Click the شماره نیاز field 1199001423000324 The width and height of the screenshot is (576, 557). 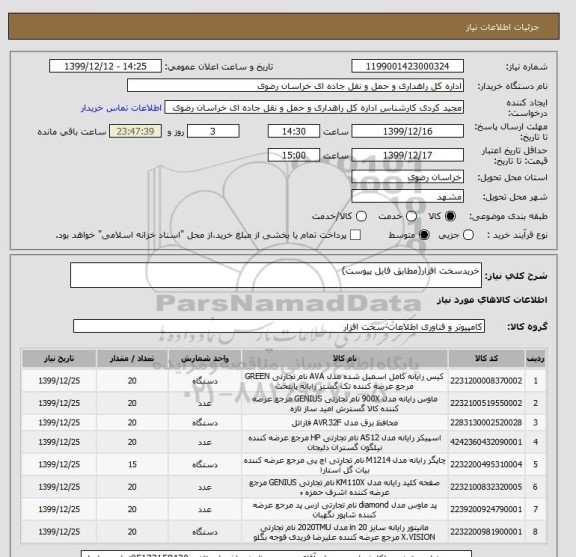click(407, 67)
